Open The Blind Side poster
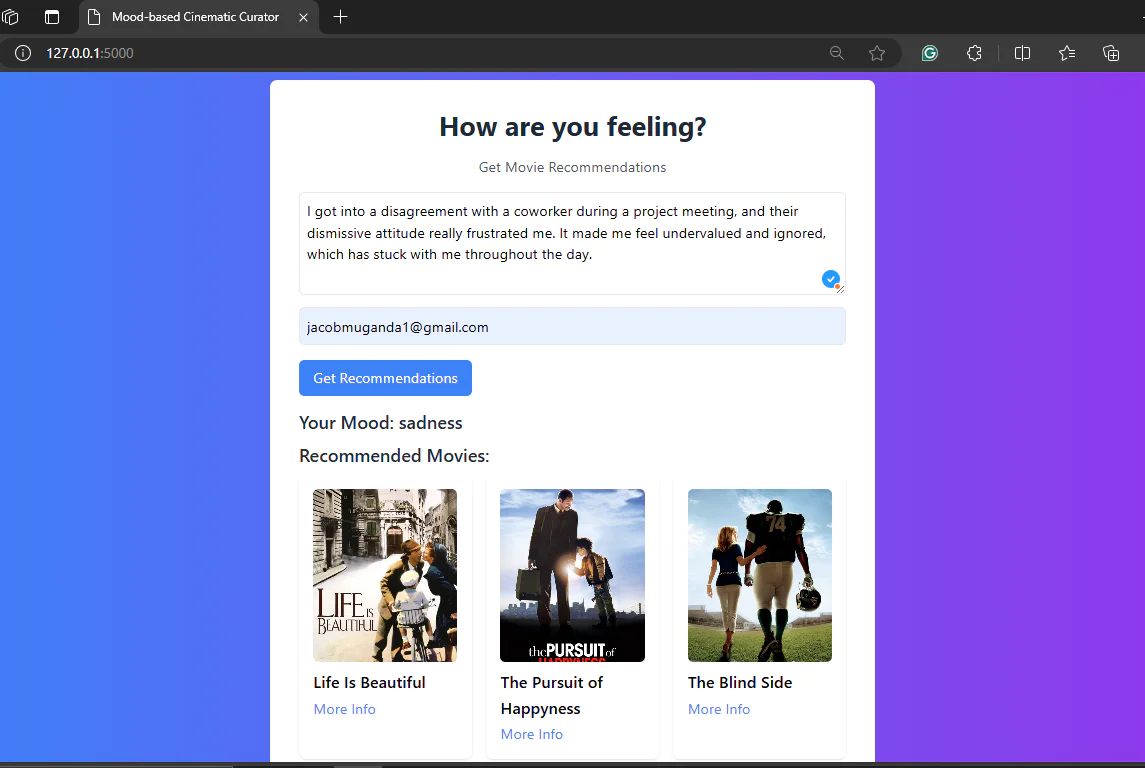The width and height of the screenshot is (1145, 768). pos(759,575)
